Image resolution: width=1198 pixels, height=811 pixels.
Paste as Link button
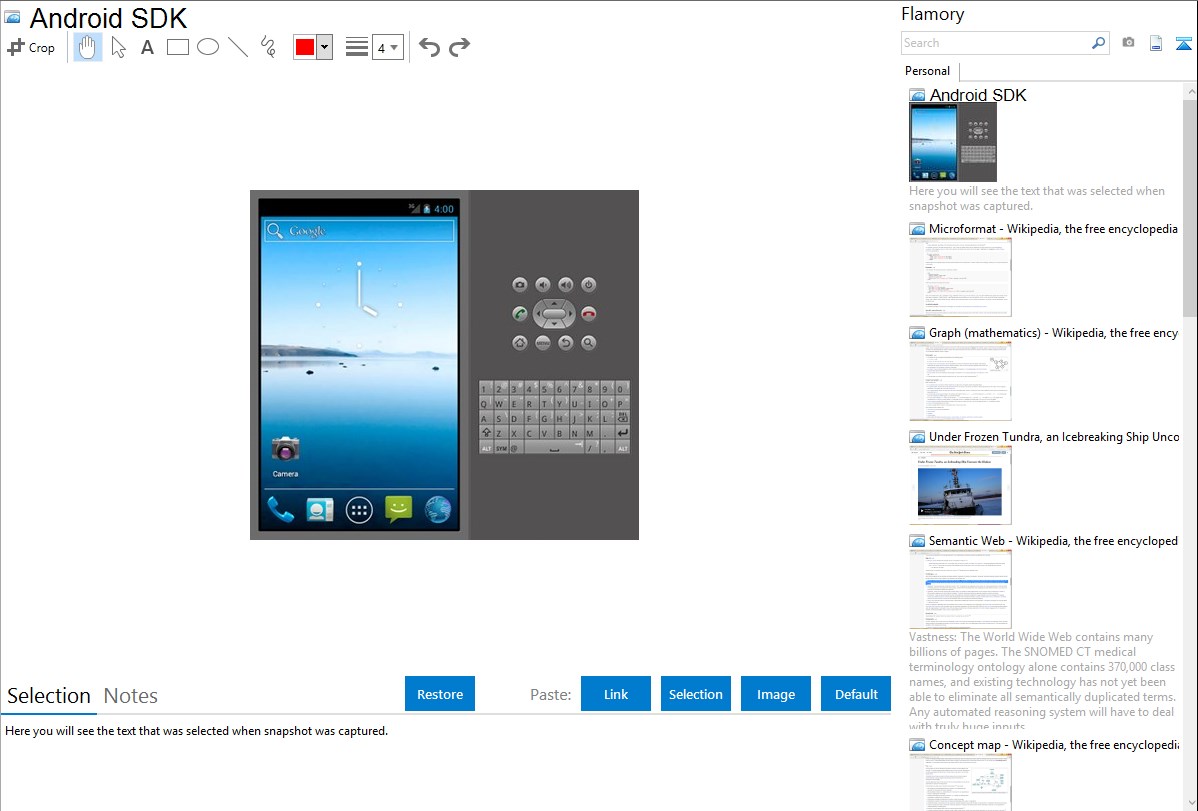point(616,694)
